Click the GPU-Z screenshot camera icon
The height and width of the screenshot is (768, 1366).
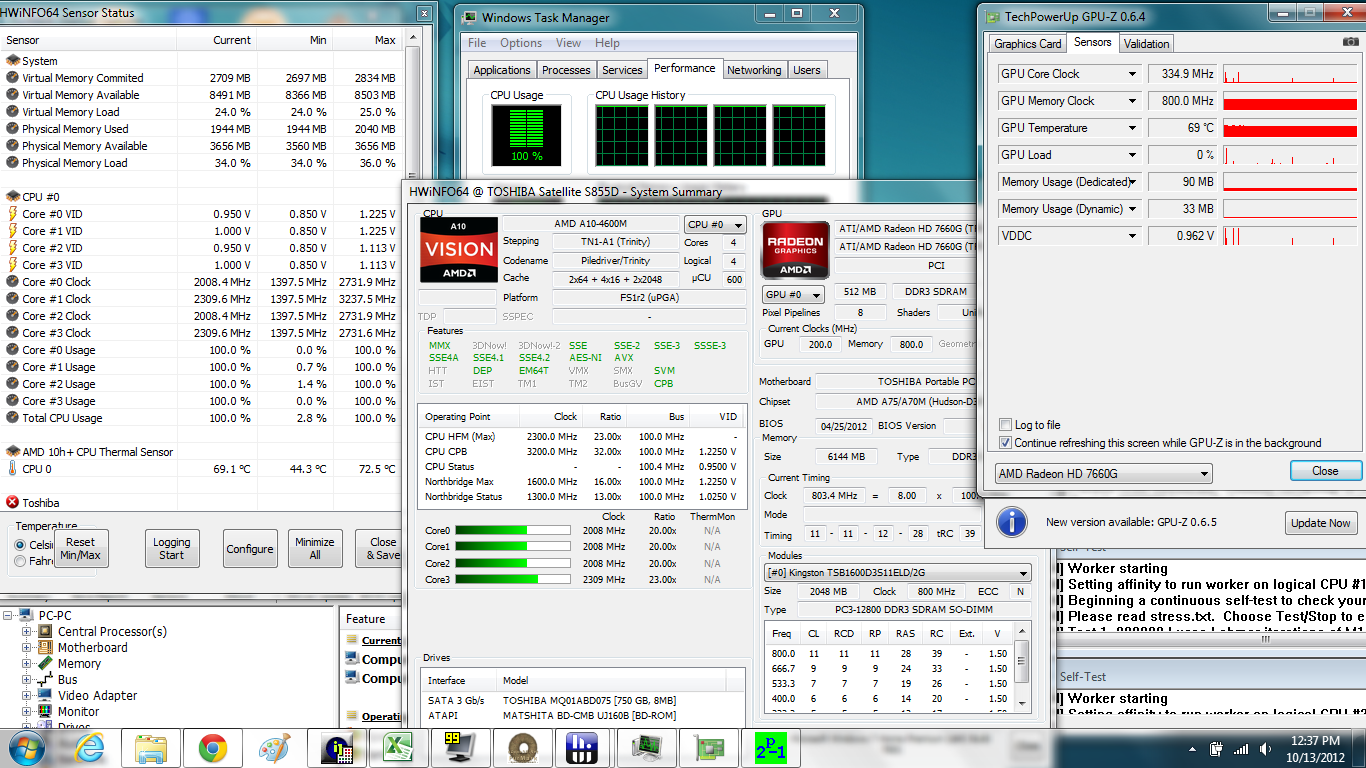tap(1351, 43)
